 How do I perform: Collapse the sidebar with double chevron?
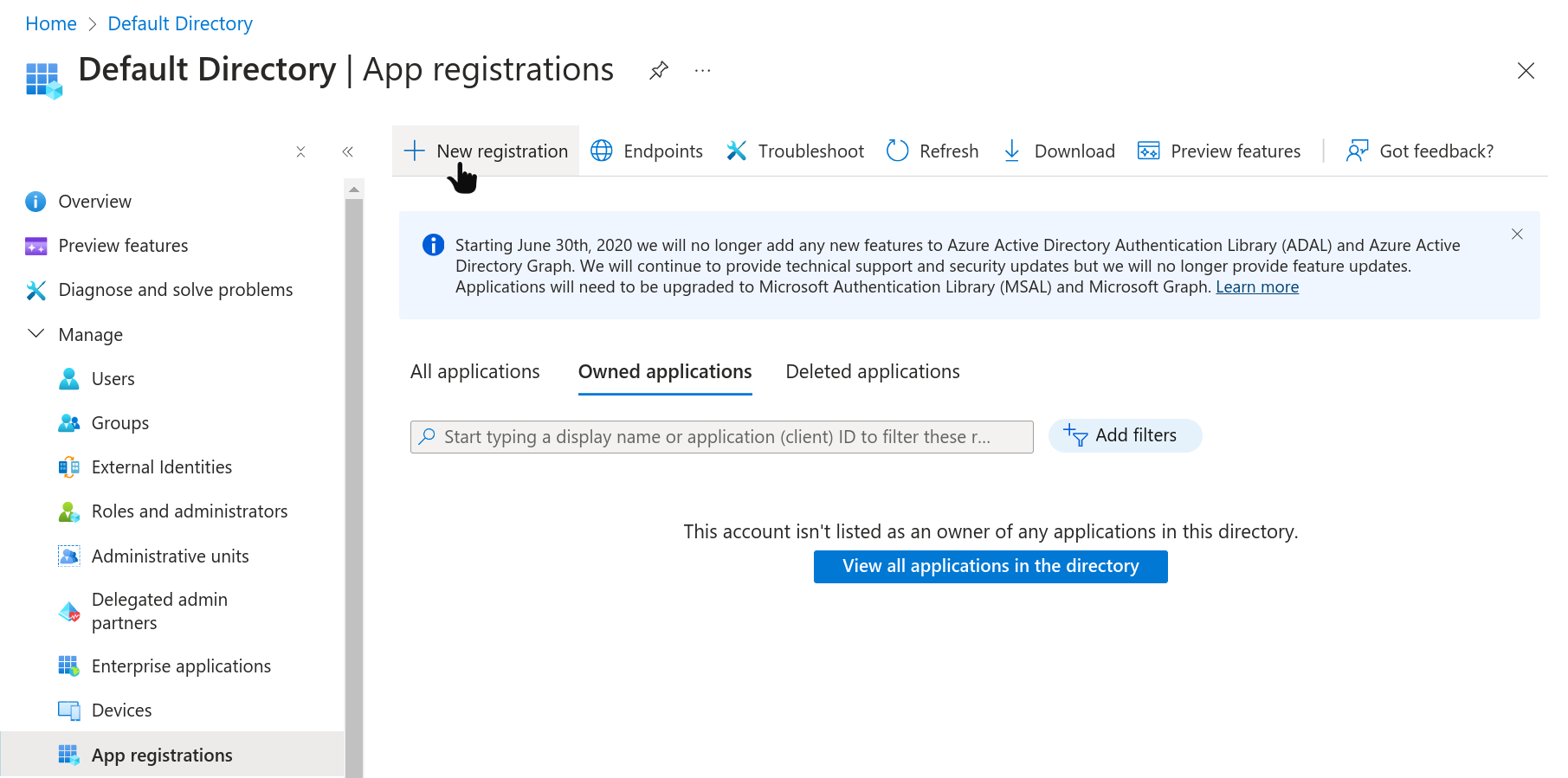pos(347,151)
